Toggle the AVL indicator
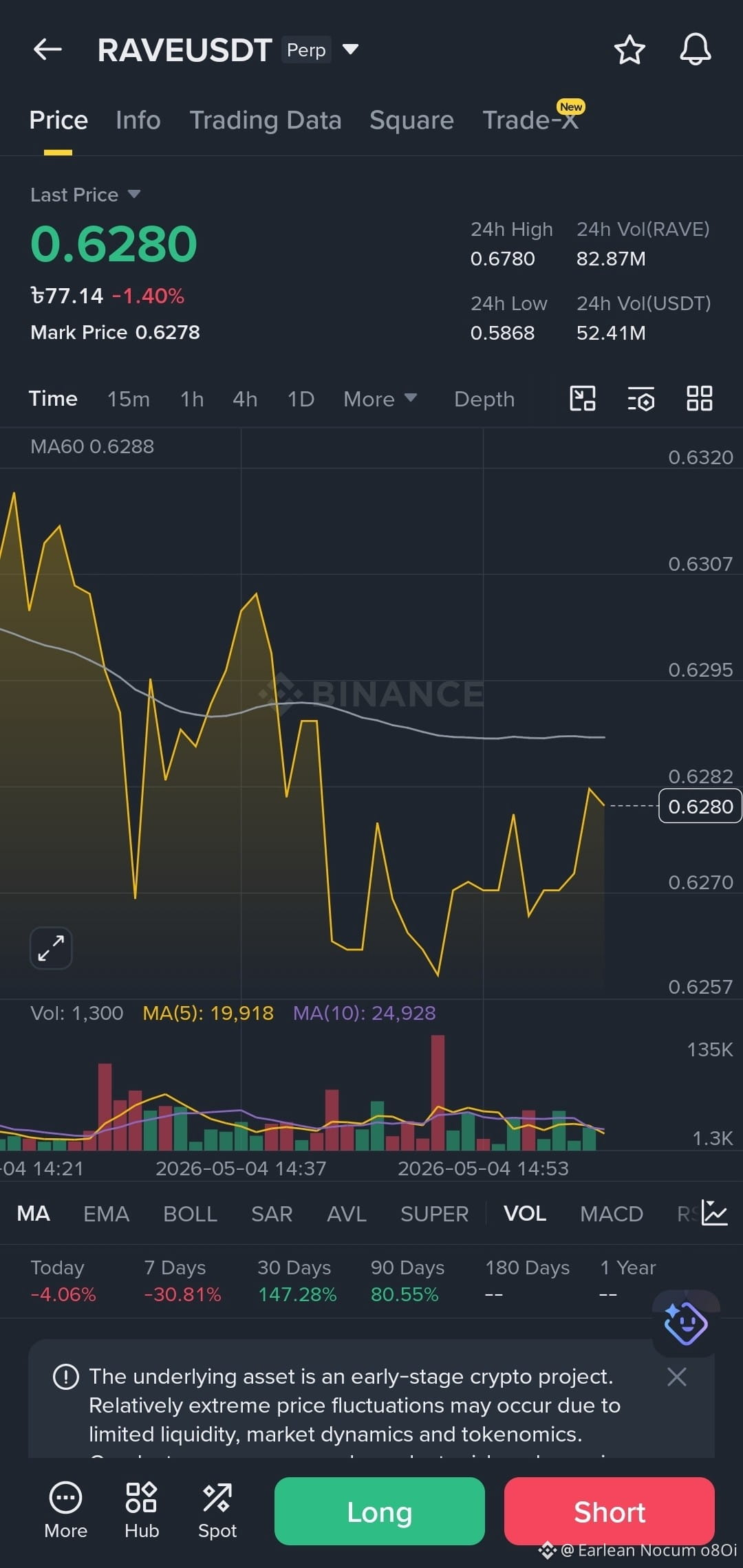Screen dimensions: 743x1568 pos(346,1214)
